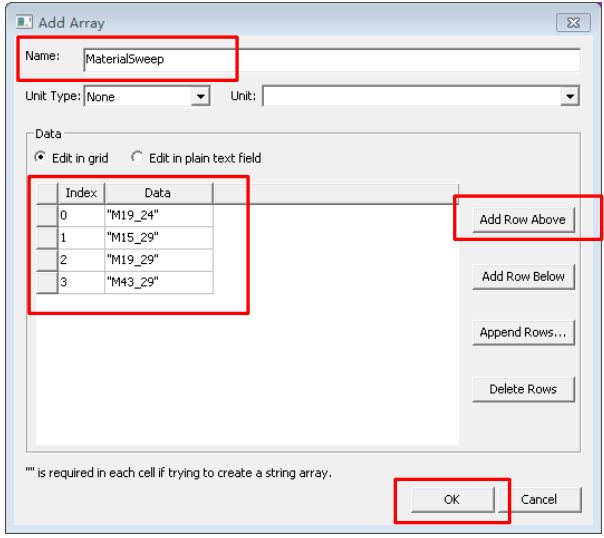
Task: Dismiss the dialog with Cancel
Action: [x=539, y=500]
